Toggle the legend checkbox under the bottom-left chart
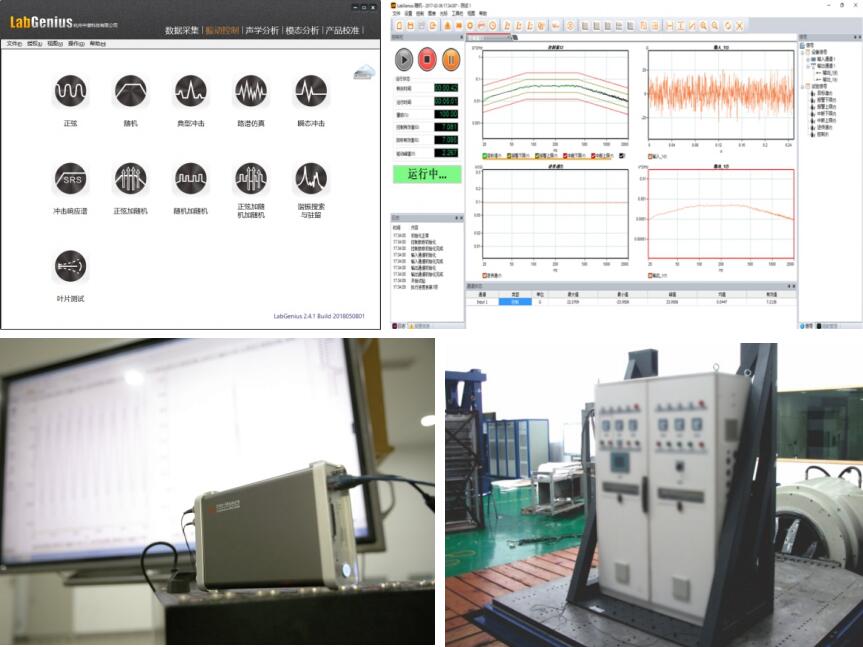This screenshot has height=647, width=863. point(485,275)
